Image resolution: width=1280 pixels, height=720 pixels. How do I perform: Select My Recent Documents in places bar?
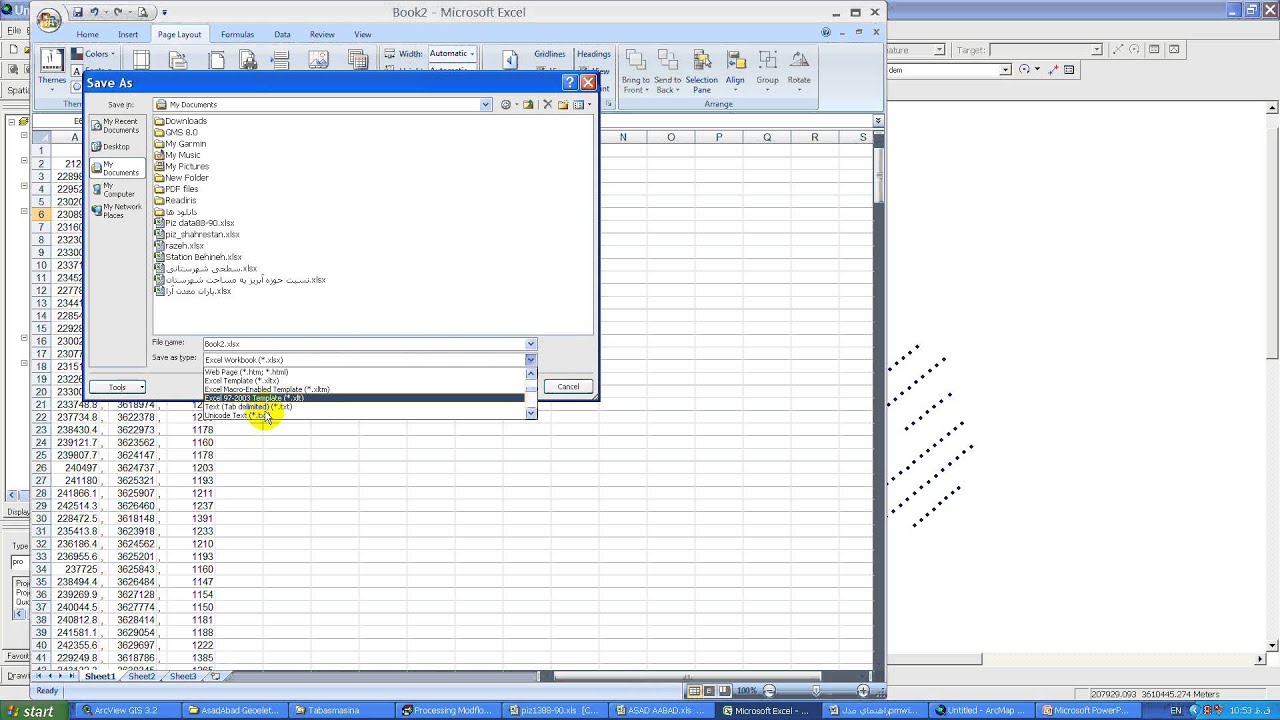(x=116, y=126)
